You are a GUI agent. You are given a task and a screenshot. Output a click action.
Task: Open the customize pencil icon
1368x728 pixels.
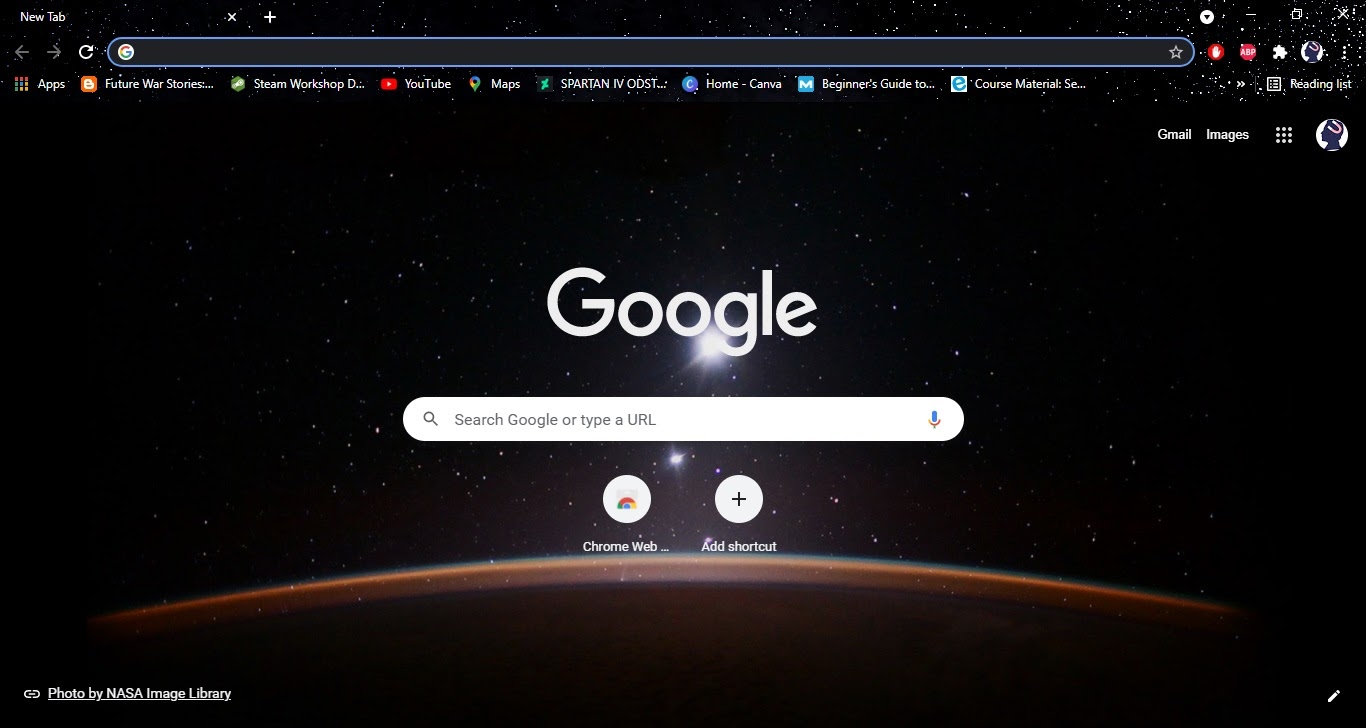(x=1334, y=694)
